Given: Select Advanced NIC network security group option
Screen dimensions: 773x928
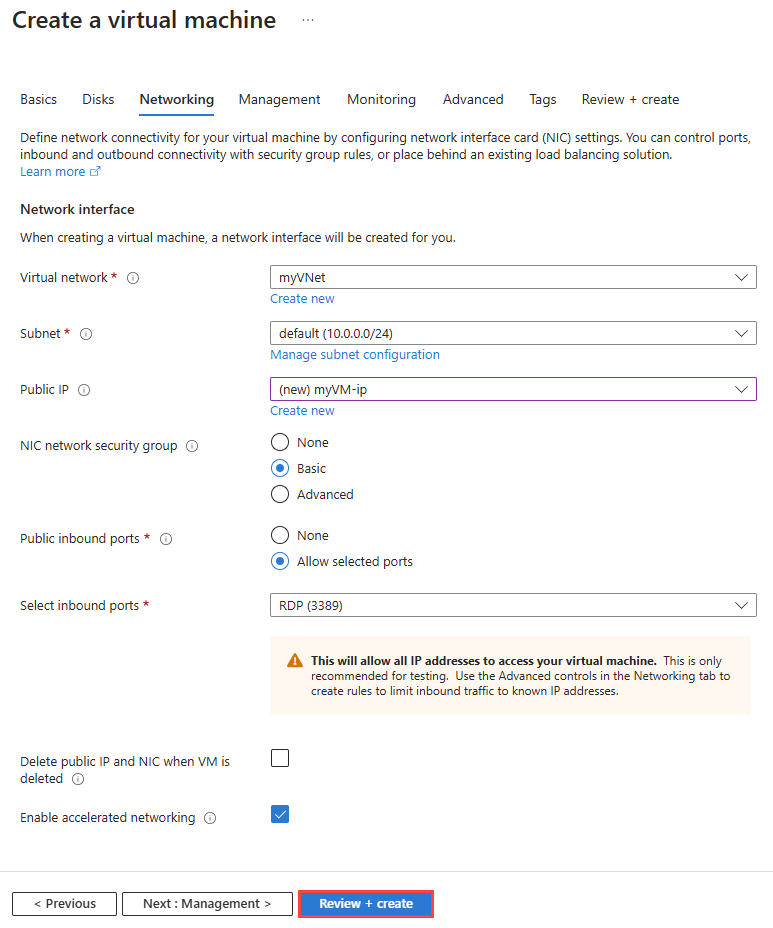Looking at the screenshot, I should 280,494.
